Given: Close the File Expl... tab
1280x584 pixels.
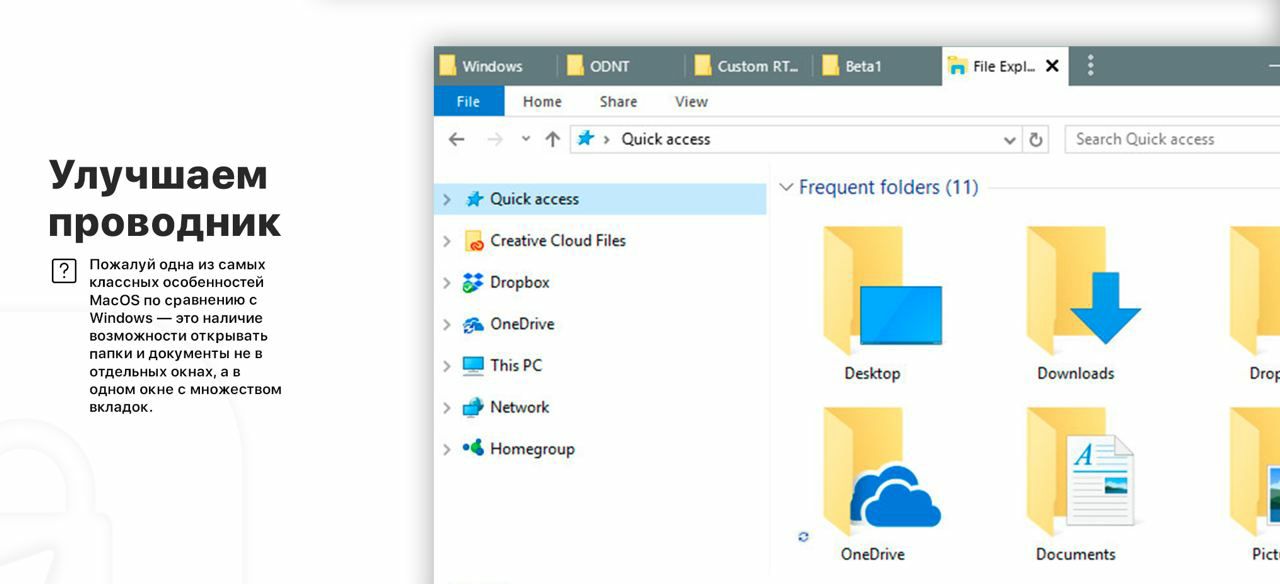Looking at the screenshot, I should [1052, 66].
